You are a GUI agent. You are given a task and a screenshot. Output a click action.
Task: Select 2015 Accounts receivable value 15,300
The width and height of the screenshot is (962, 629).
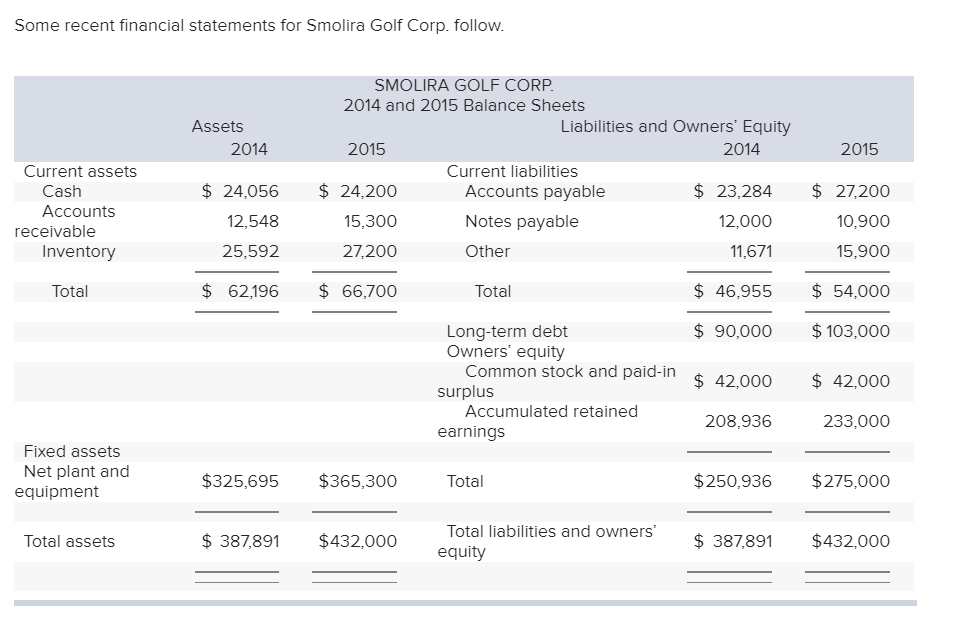coord(370,221)
